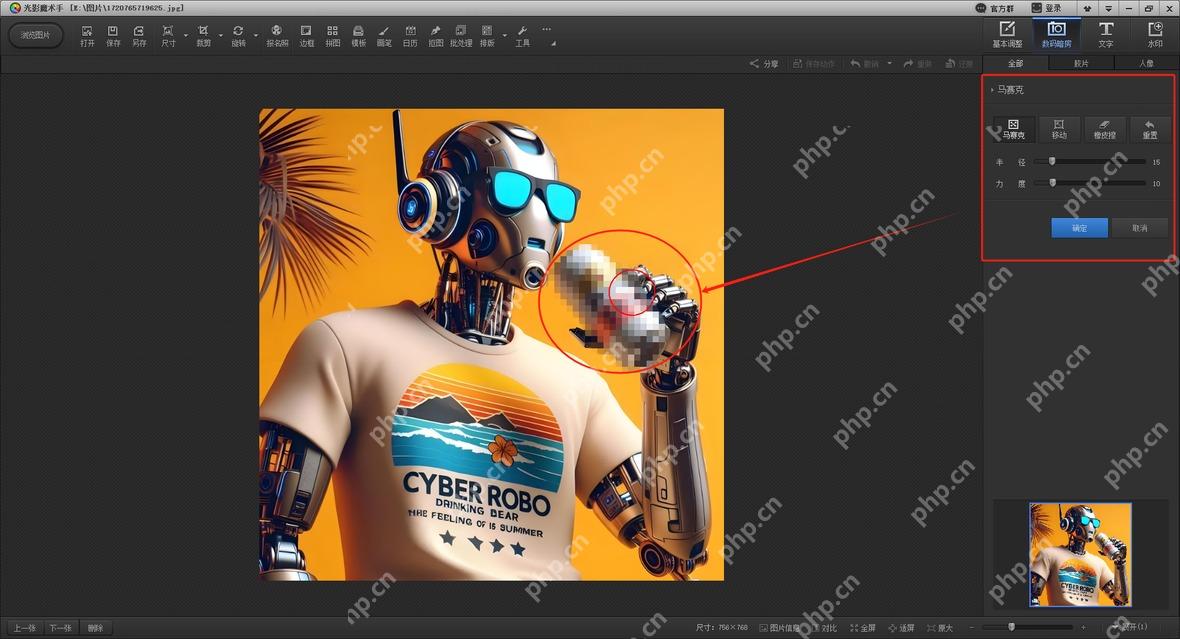
Task: Open the 边框 (Border) tool
Action: point(306,35)
